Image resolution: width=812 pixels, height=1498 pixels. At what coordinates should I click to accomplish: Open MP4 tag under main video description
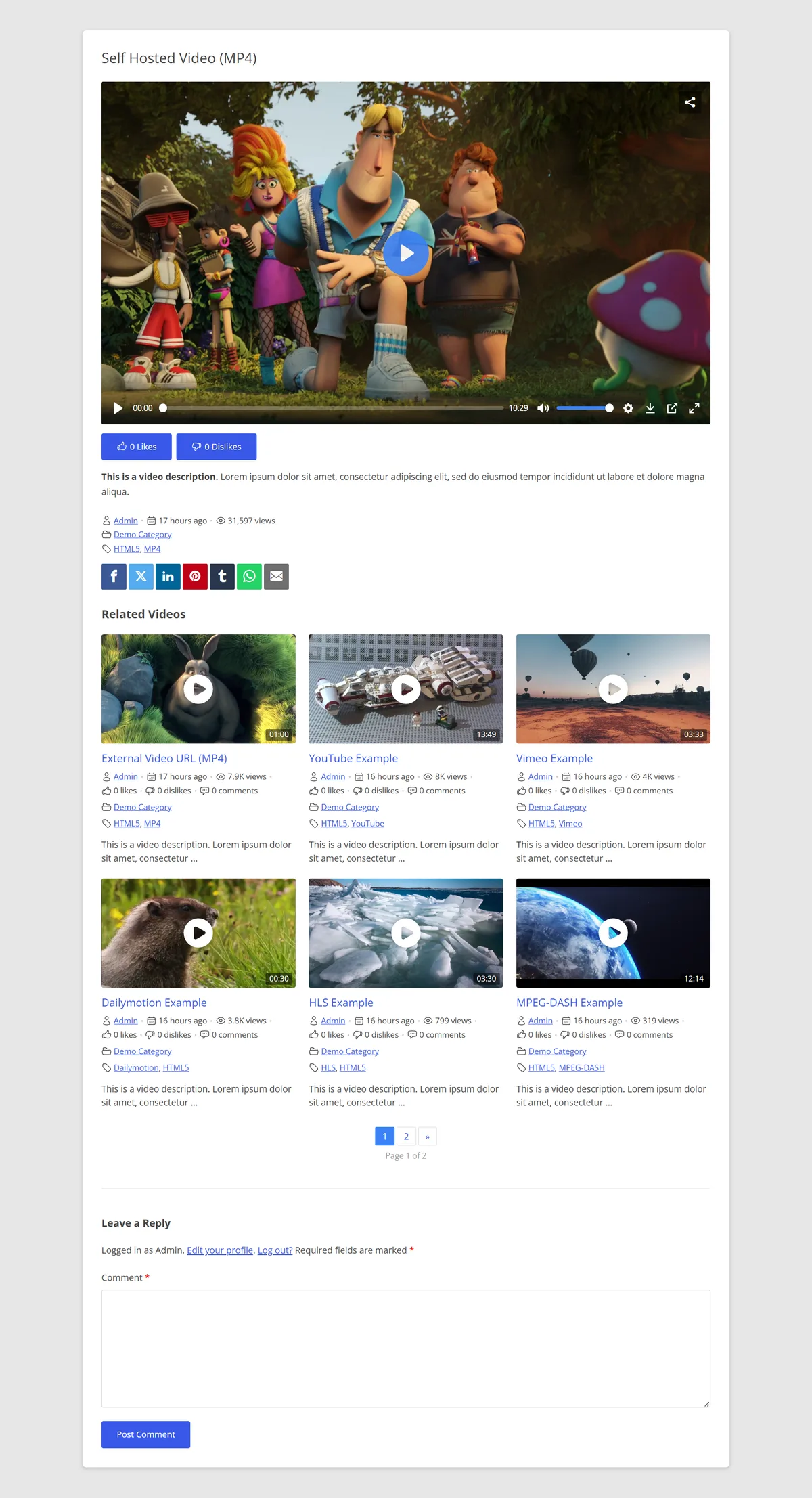point(152,549)
